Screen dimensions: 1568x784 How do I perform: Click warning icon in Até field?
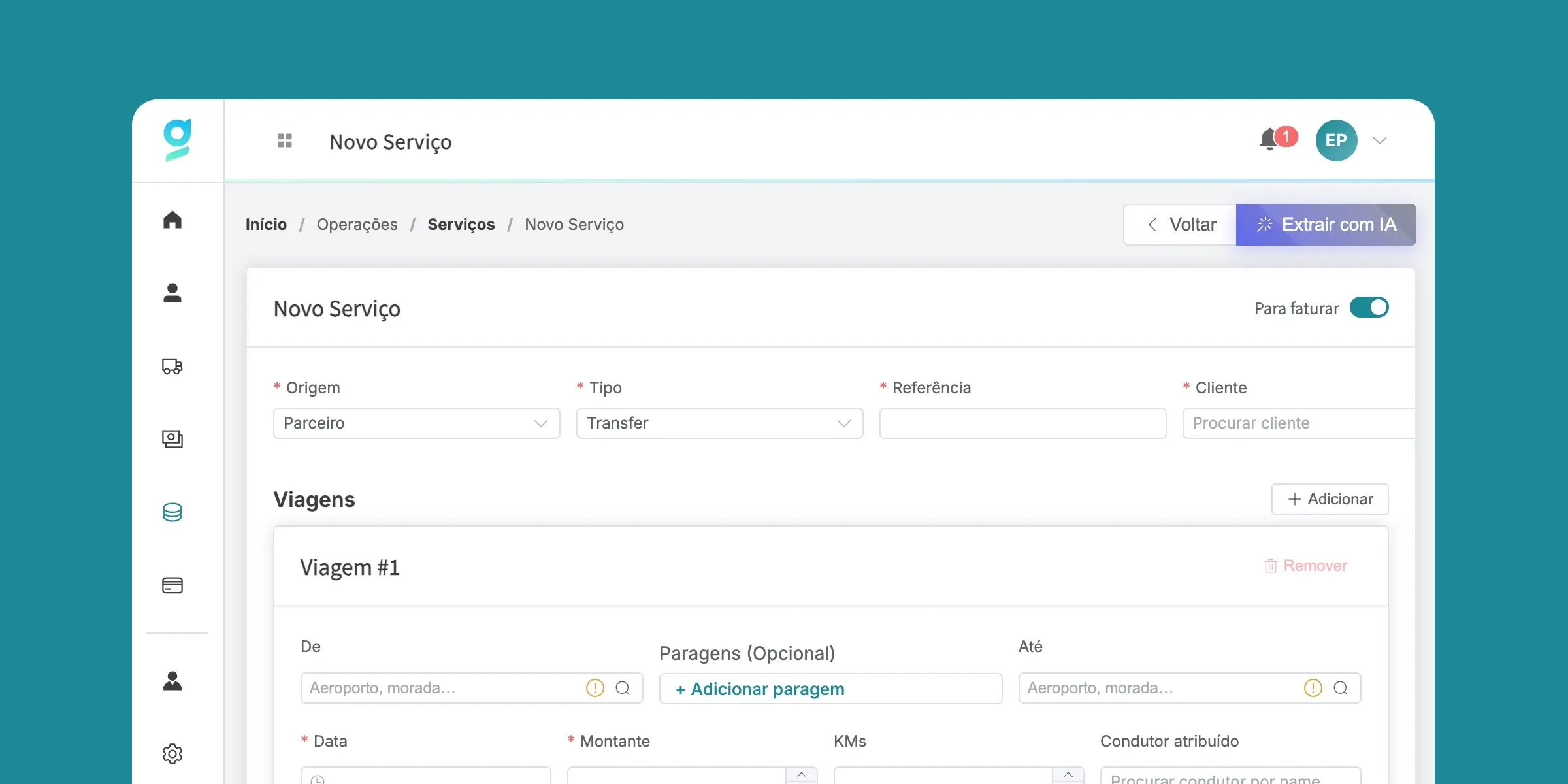(x=1313, y=688)
